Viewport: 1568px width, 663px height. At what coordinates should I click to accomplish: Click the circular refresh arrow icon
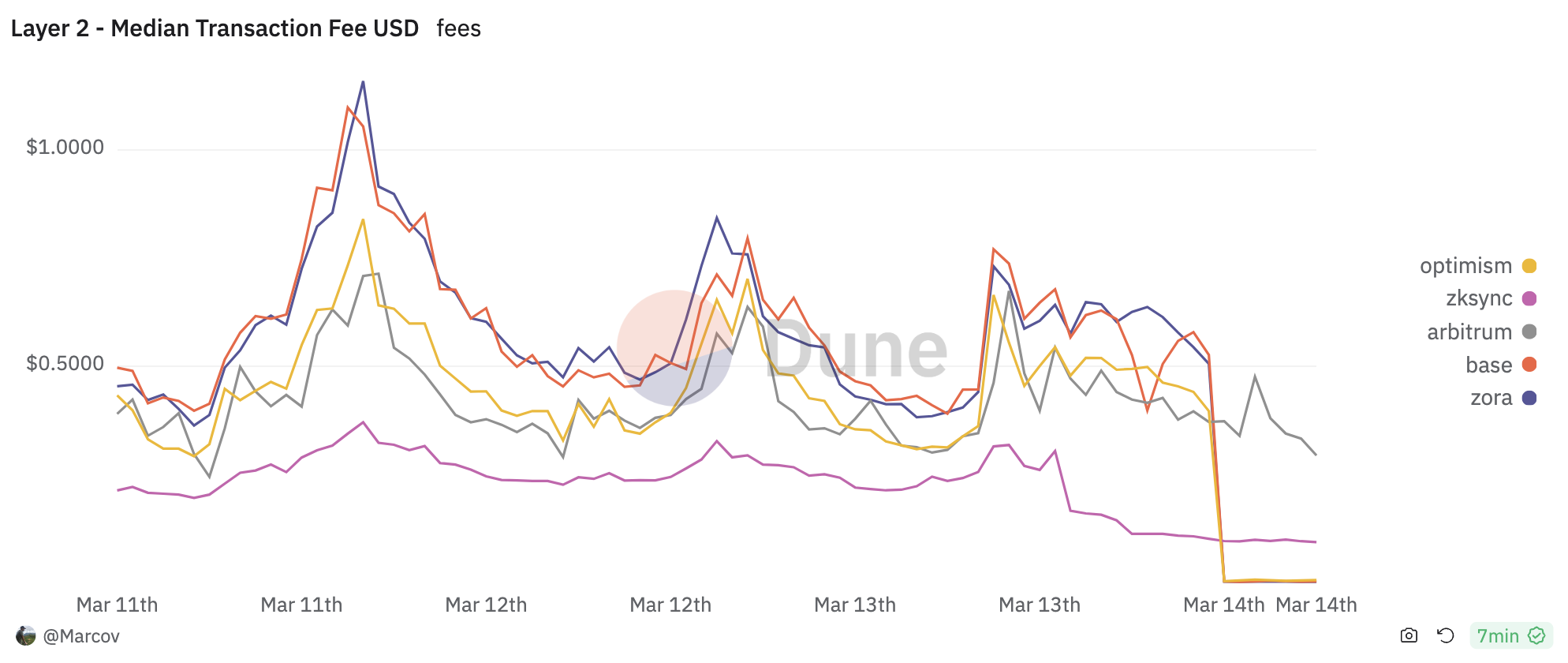pos(1445,635)
